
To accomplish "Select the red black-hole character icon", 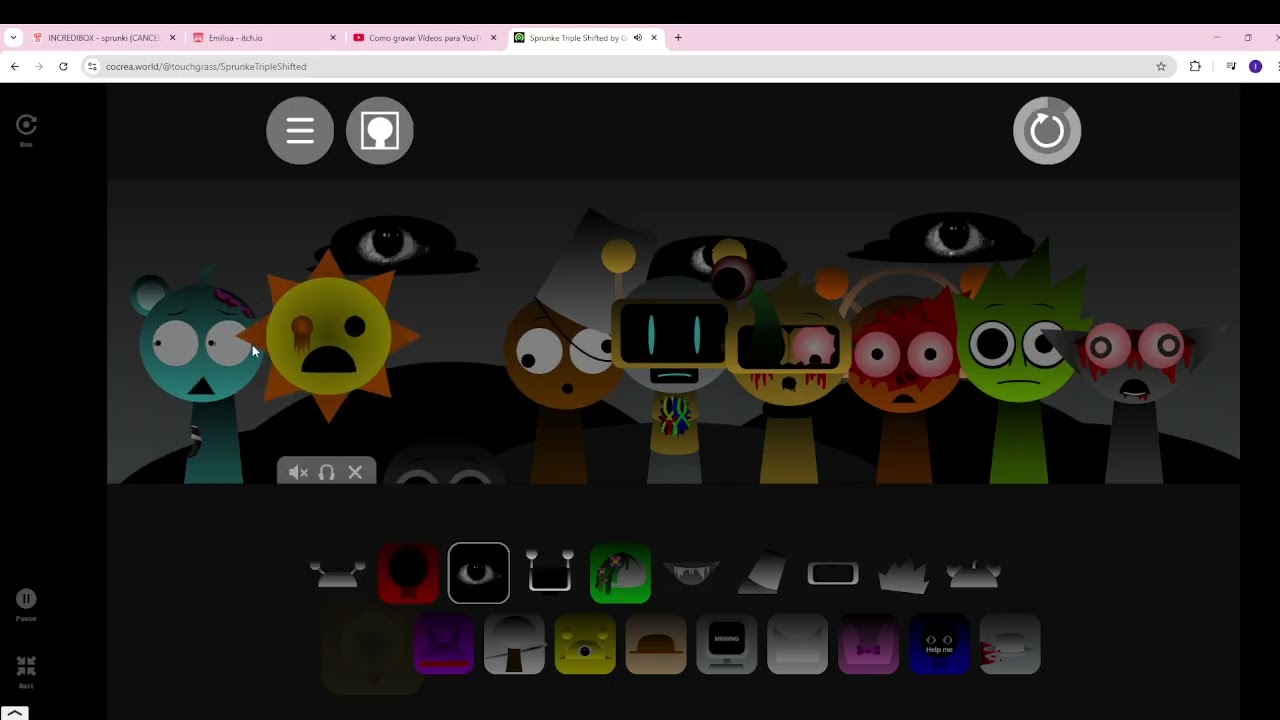I will pos(408,573).
